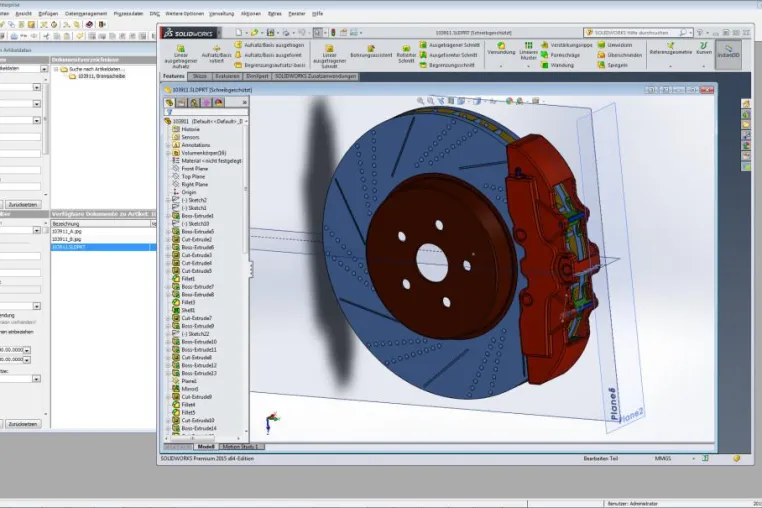
Task: Select '103911, Bremsscheibe' folder
Action: pos(97,77)
